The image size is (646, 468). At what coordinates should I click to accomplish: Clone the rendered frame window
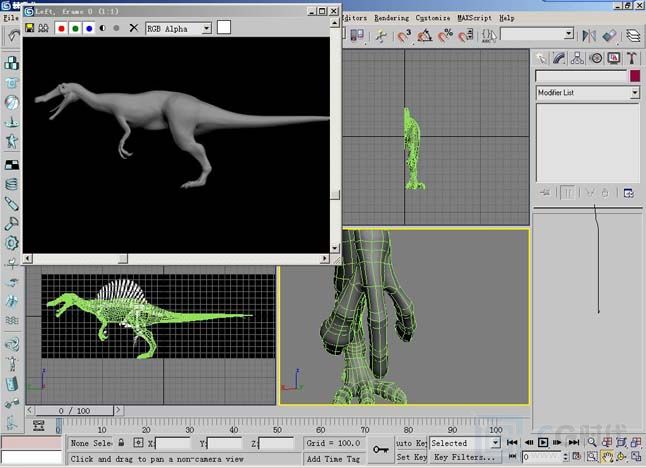pos(43,28)
